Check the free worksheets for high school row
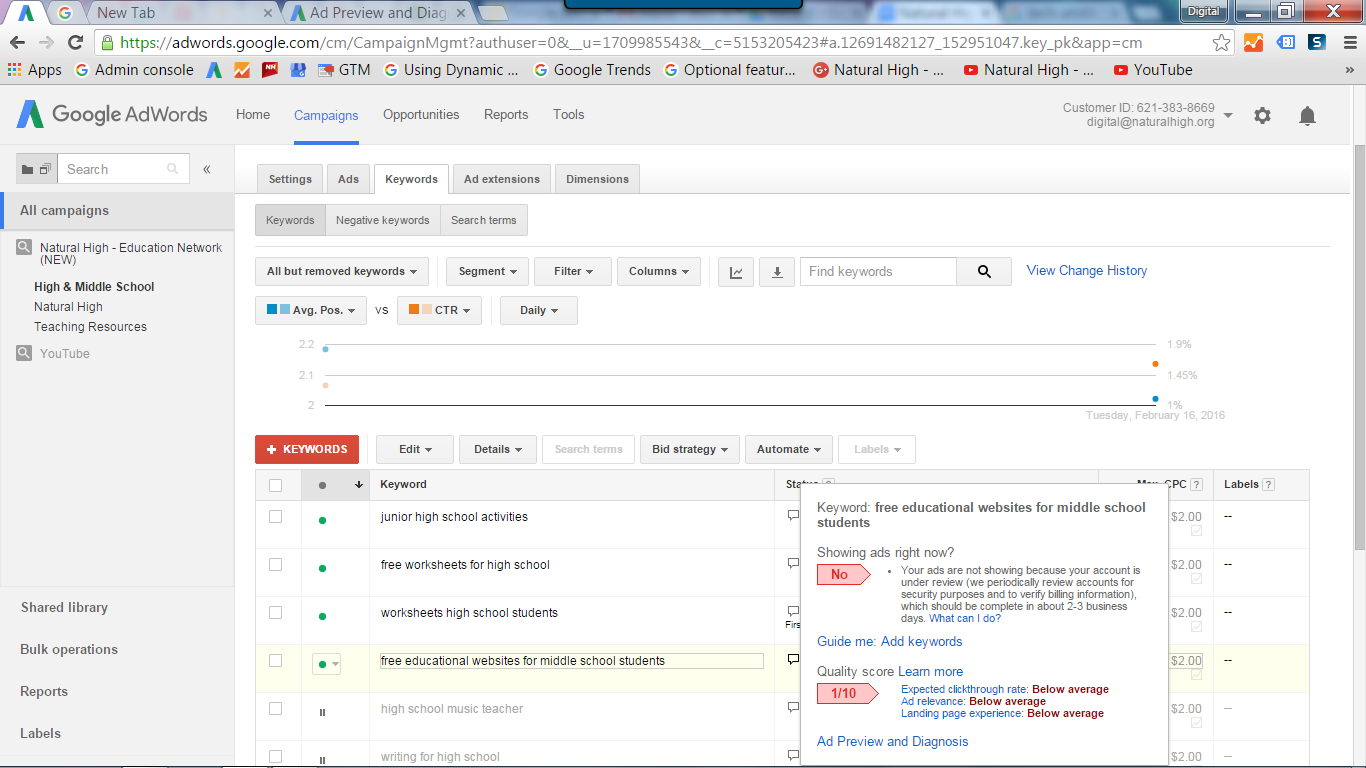 point(276,565)
